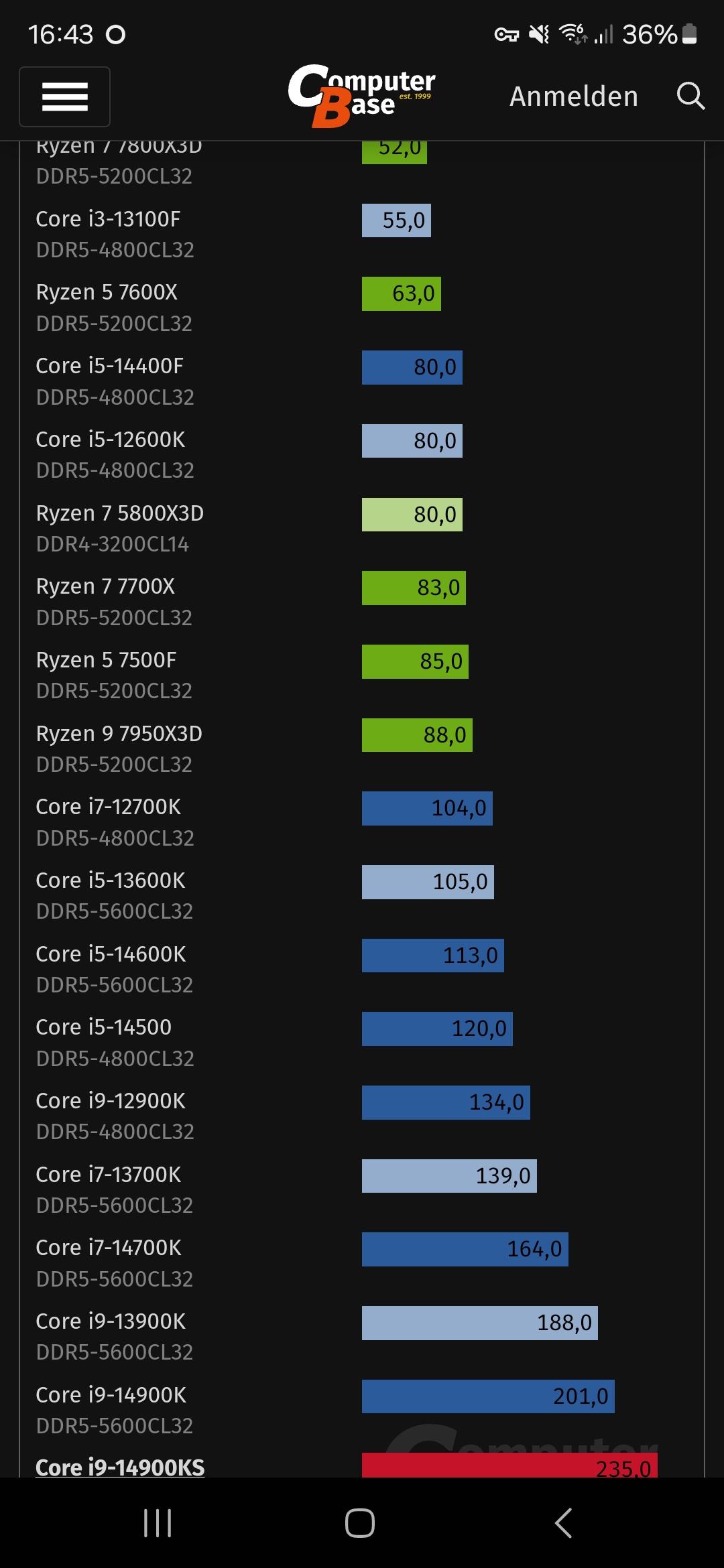Tap the ComputerBase logo
The width and height of the screenshot is (724, 1568).
click(361, 96)
